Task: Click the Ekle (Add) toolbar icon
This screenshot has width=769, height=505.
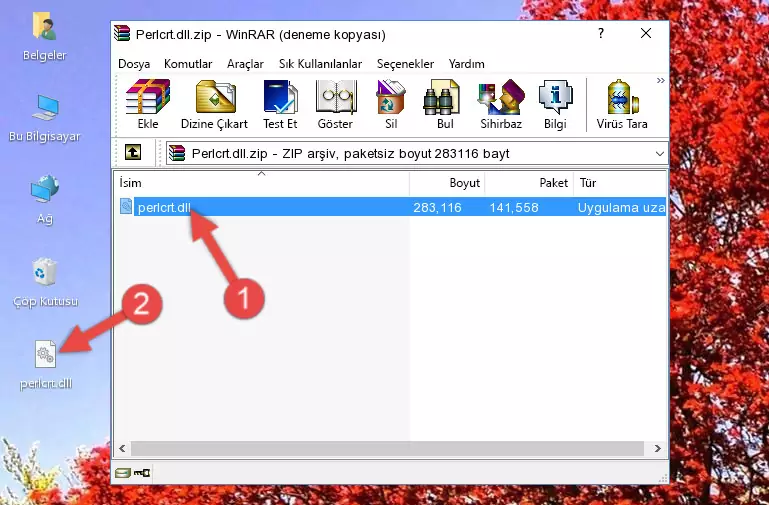Action: point(148,104)
